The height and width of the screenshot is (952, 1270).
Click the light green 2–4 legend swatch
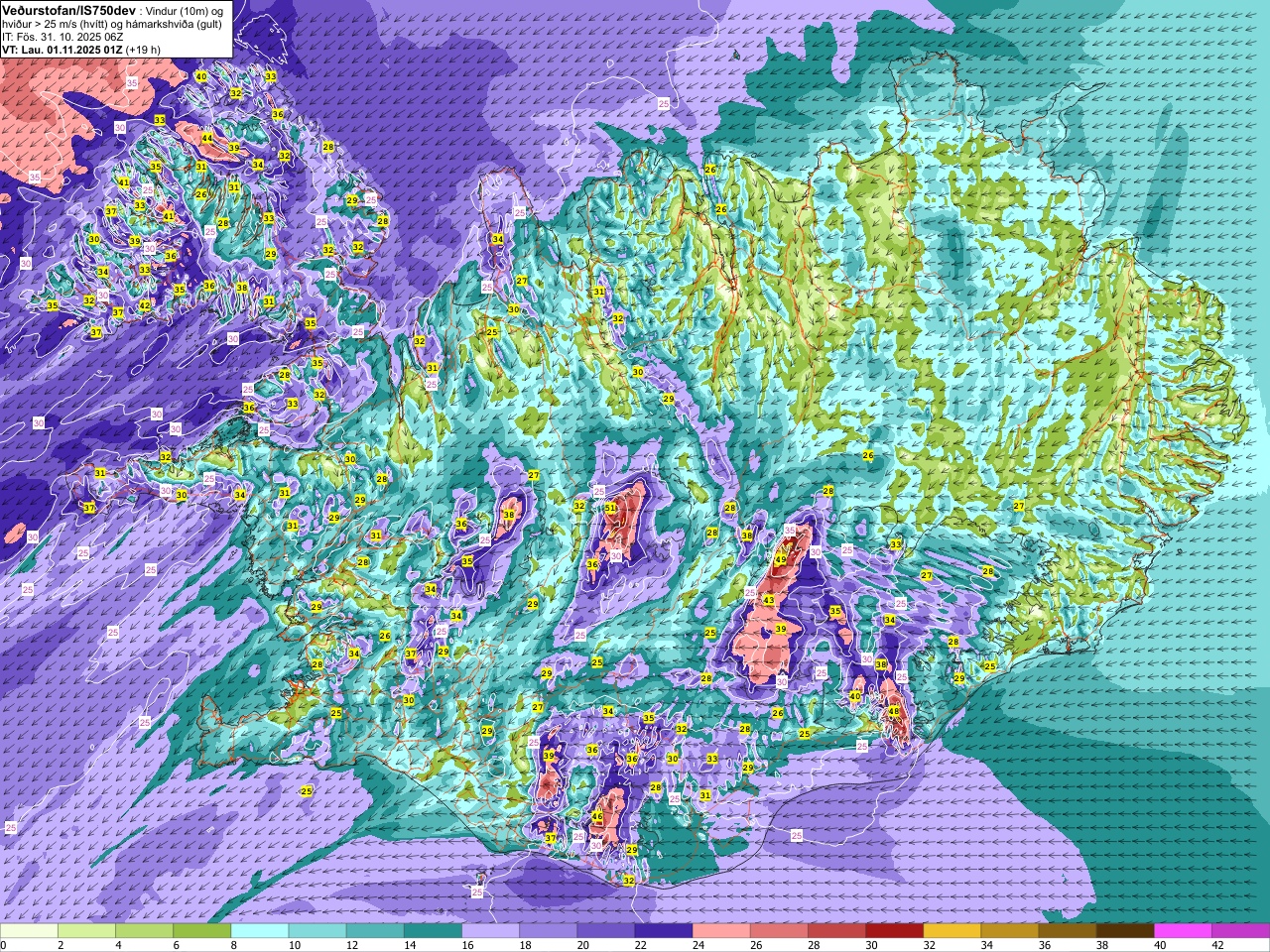tap(86, 931)
